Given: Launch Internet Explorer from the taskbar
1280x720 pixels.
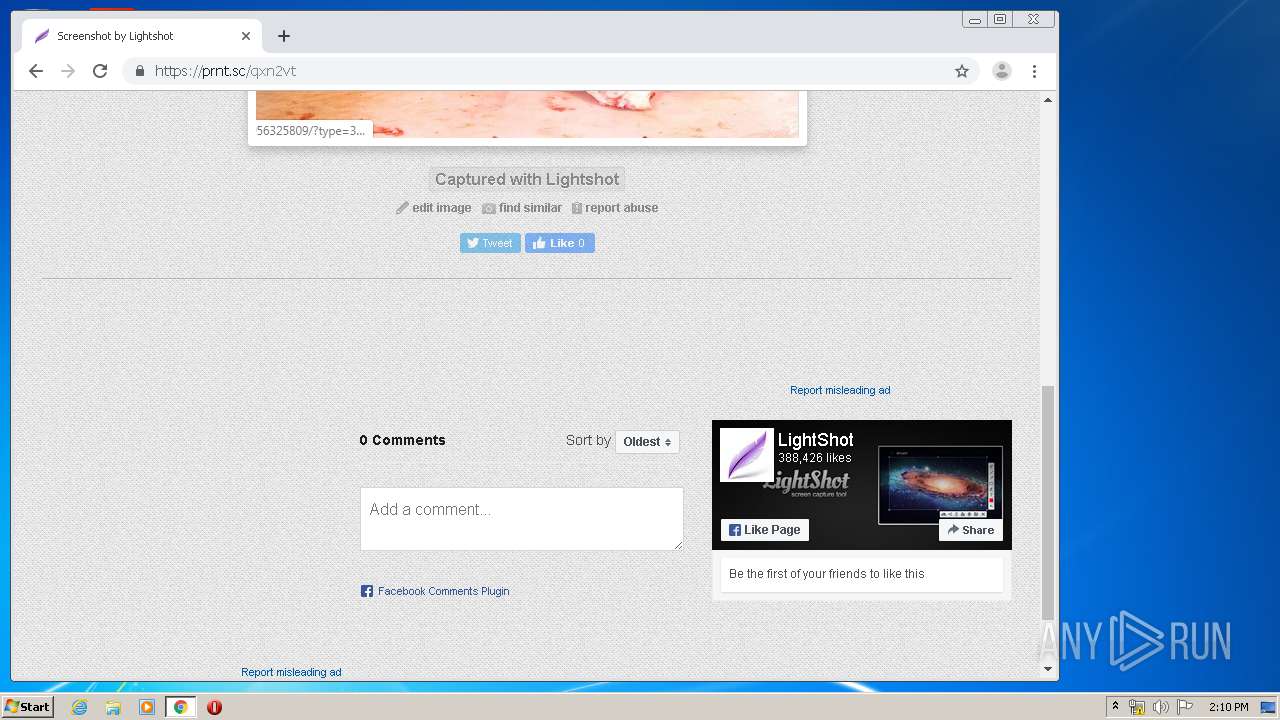Looking at the screenshot, I should tap(79, 707).
